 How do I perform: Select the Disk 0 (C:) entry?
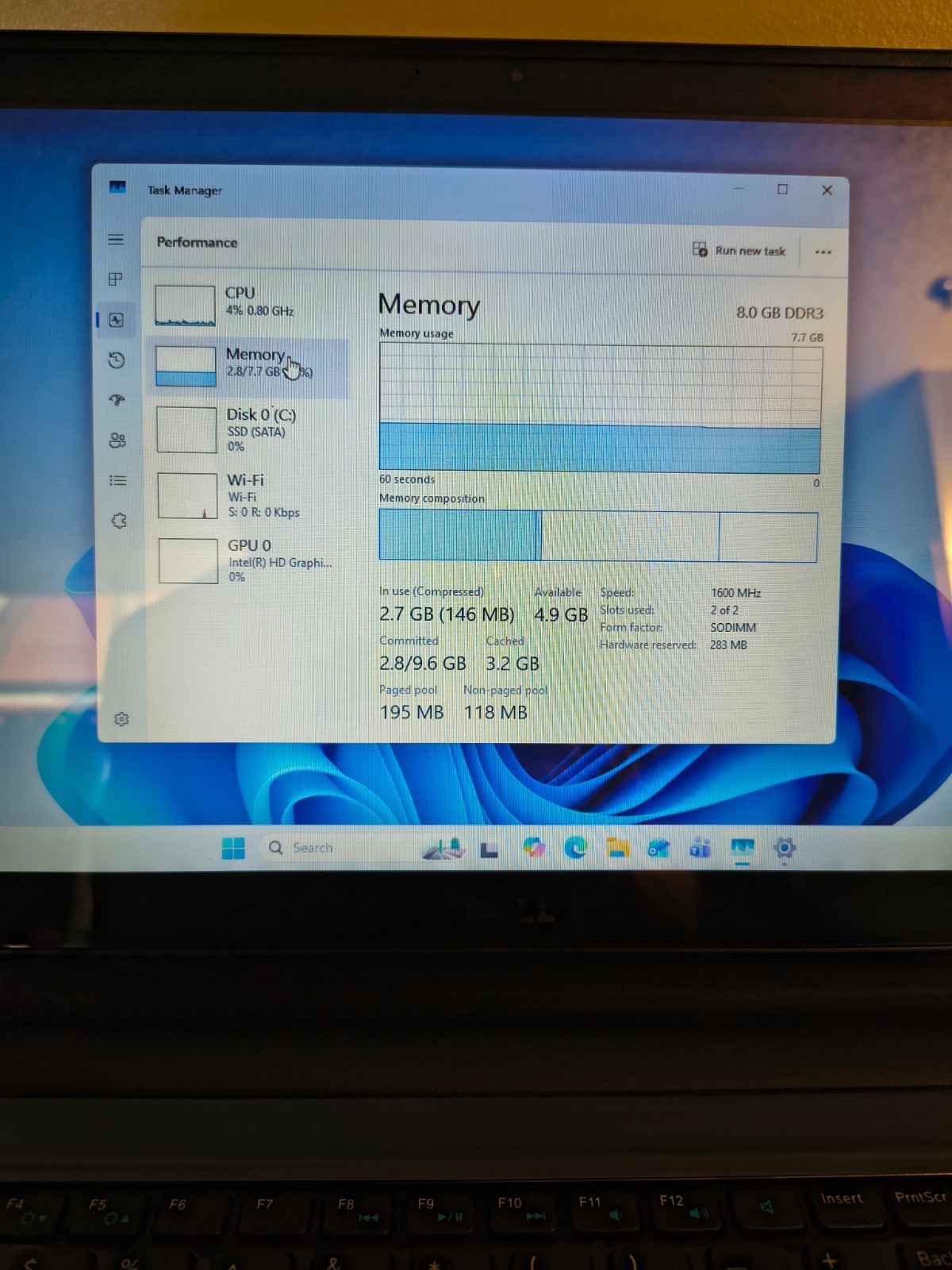250,429
